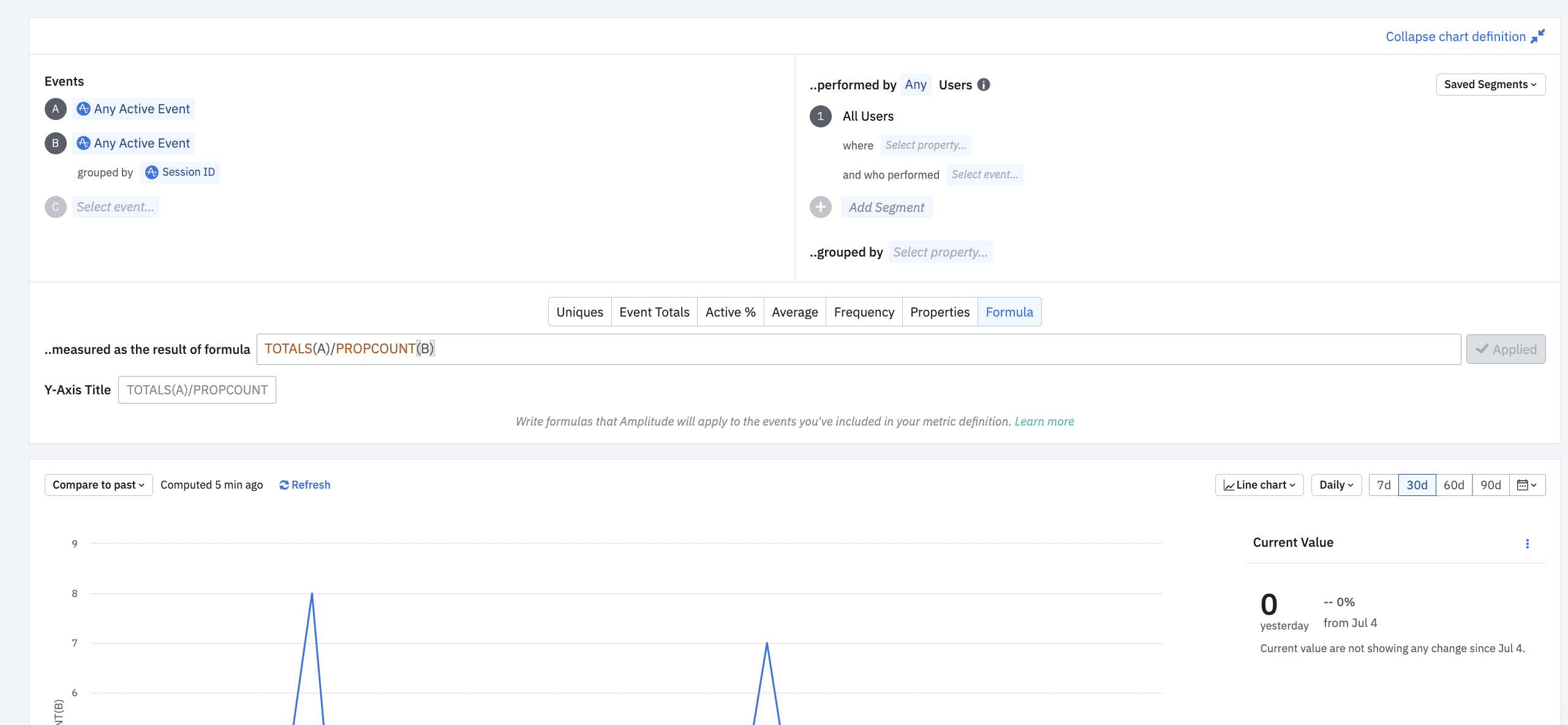The image size is (1568, 725).
Task: Click the three-dot menu in Current Value
Action: pos(1528,544)
